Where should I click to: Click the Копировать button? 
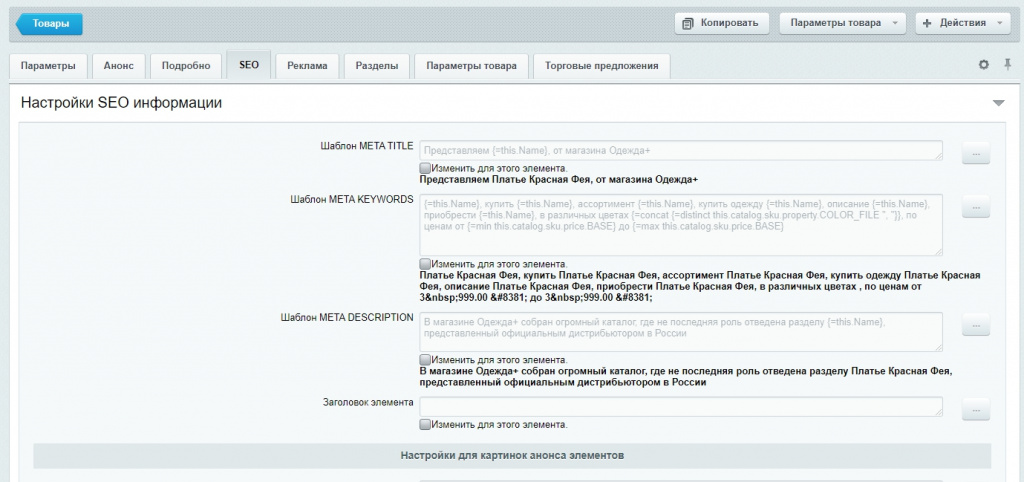pyautogui.click(x=722, y=23)
